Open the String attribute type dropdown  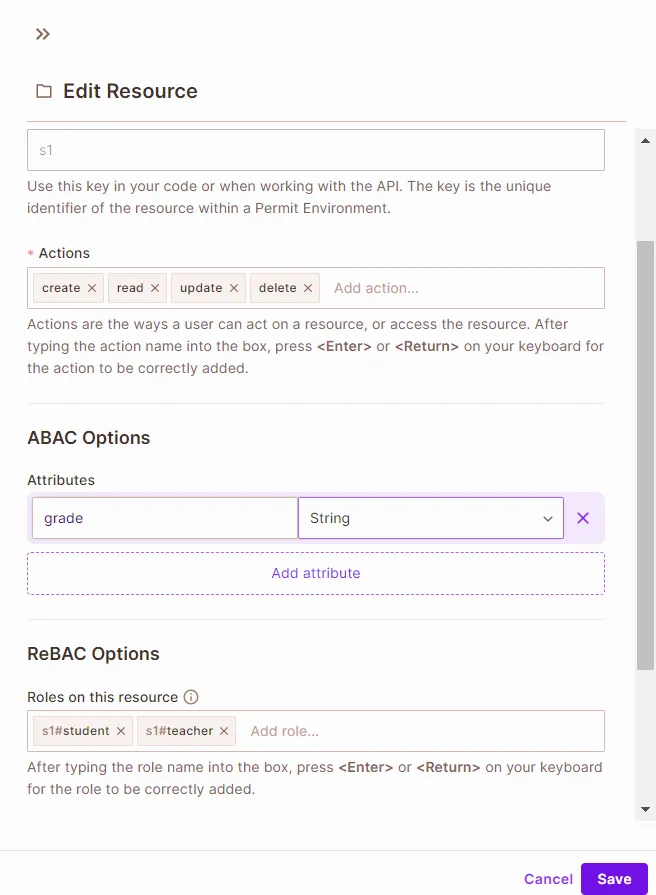point(430,518)
